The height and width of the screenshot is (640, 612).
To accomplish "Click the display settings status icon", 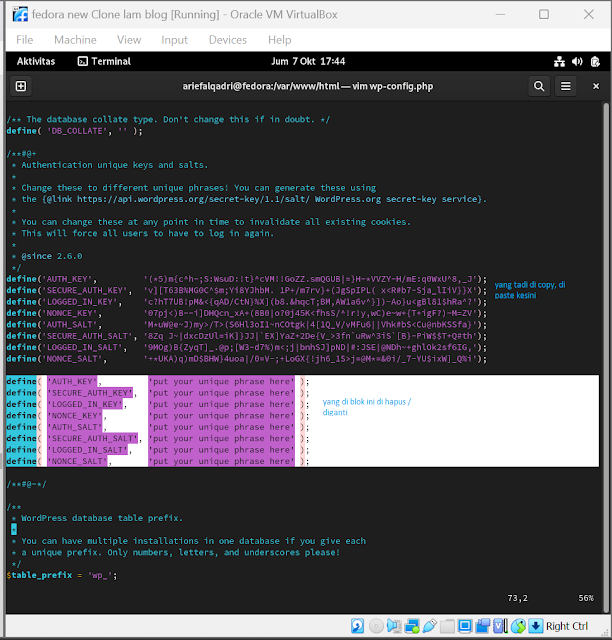I will pos(465,626).
